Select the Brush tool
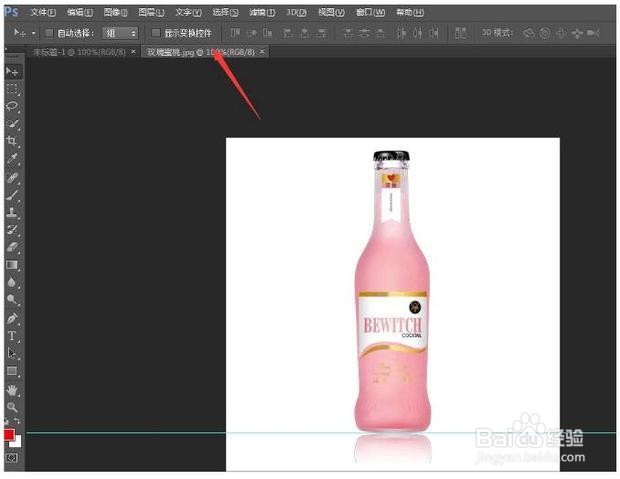This screenshot has width=620, height=479. (12, 195)
